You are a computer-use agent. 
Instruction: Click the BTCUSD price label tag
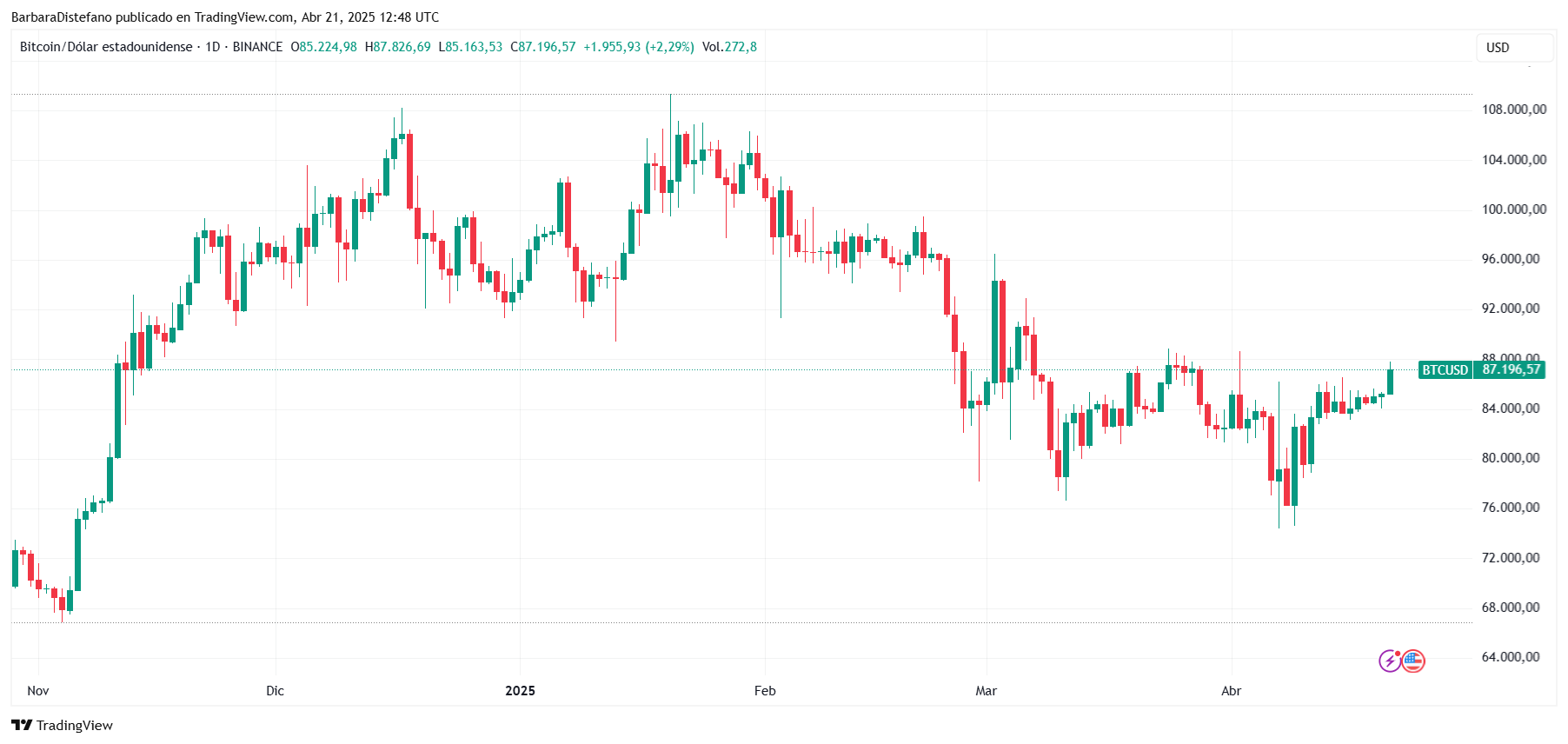coord(1445,370)
